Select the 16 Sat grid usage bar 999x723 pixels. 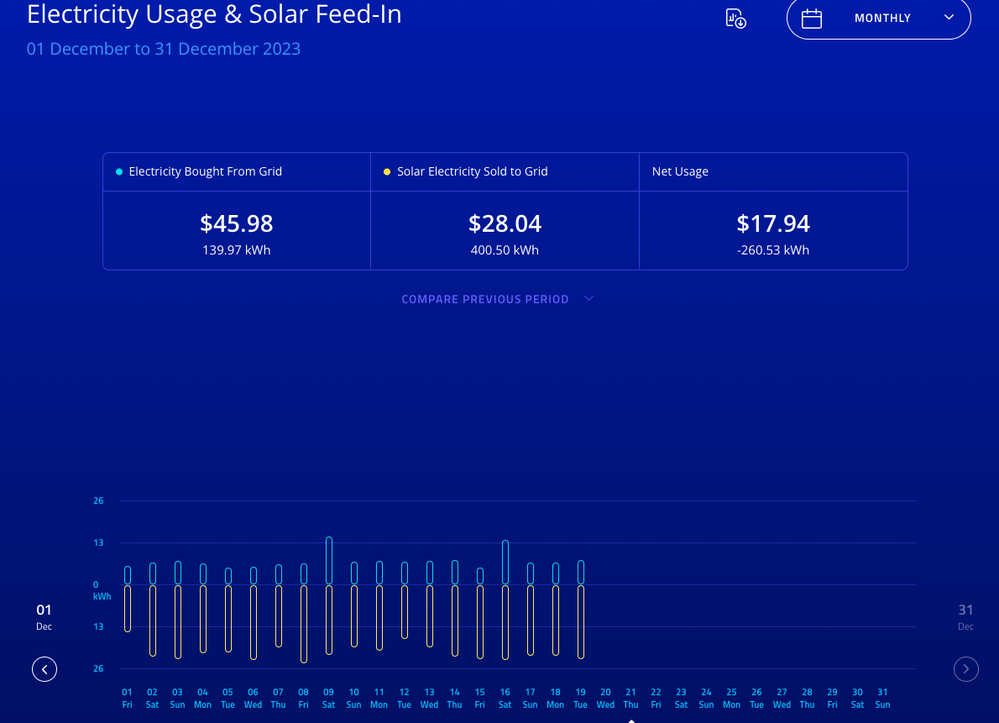coord(505,562)
